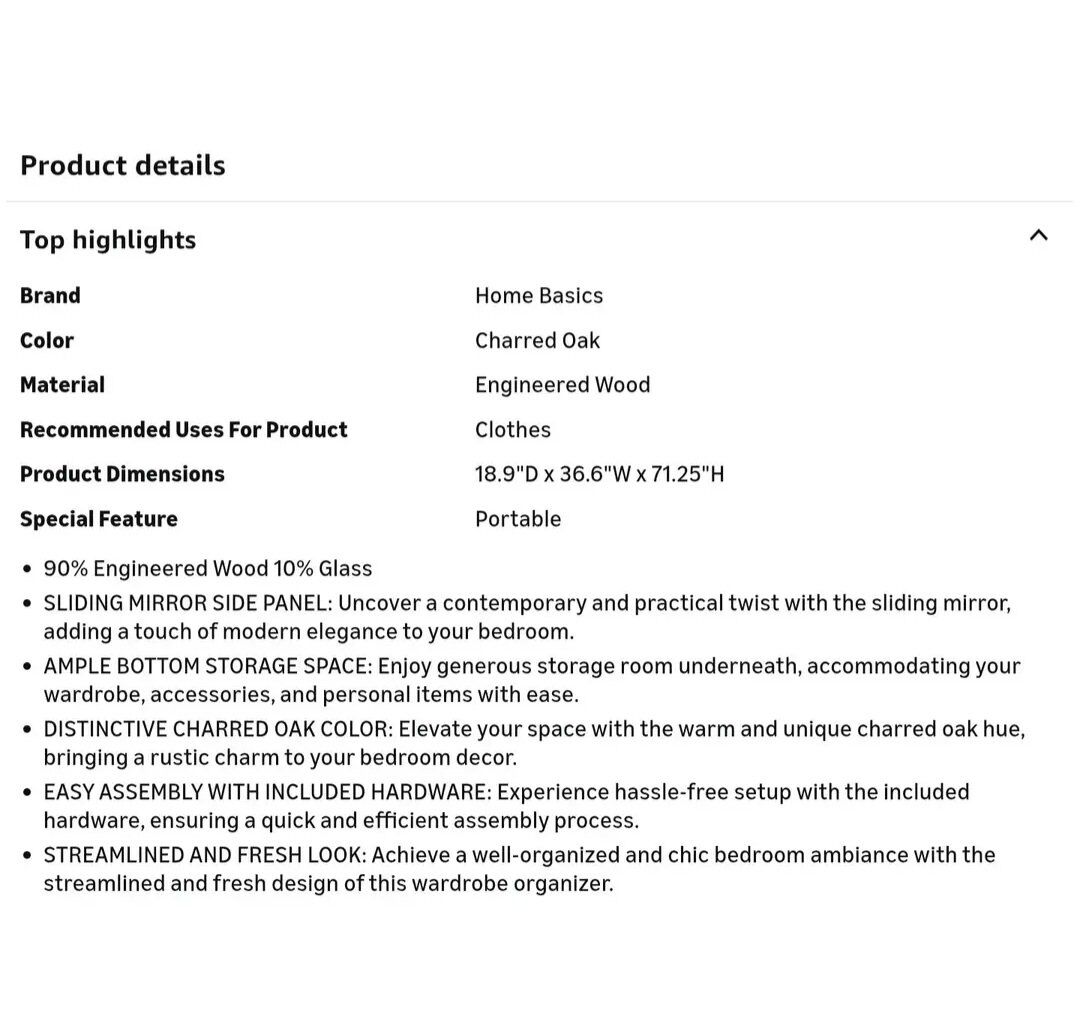Click the Color label
This screenshot has height=1033, width=1080.
tap(47, 340)
